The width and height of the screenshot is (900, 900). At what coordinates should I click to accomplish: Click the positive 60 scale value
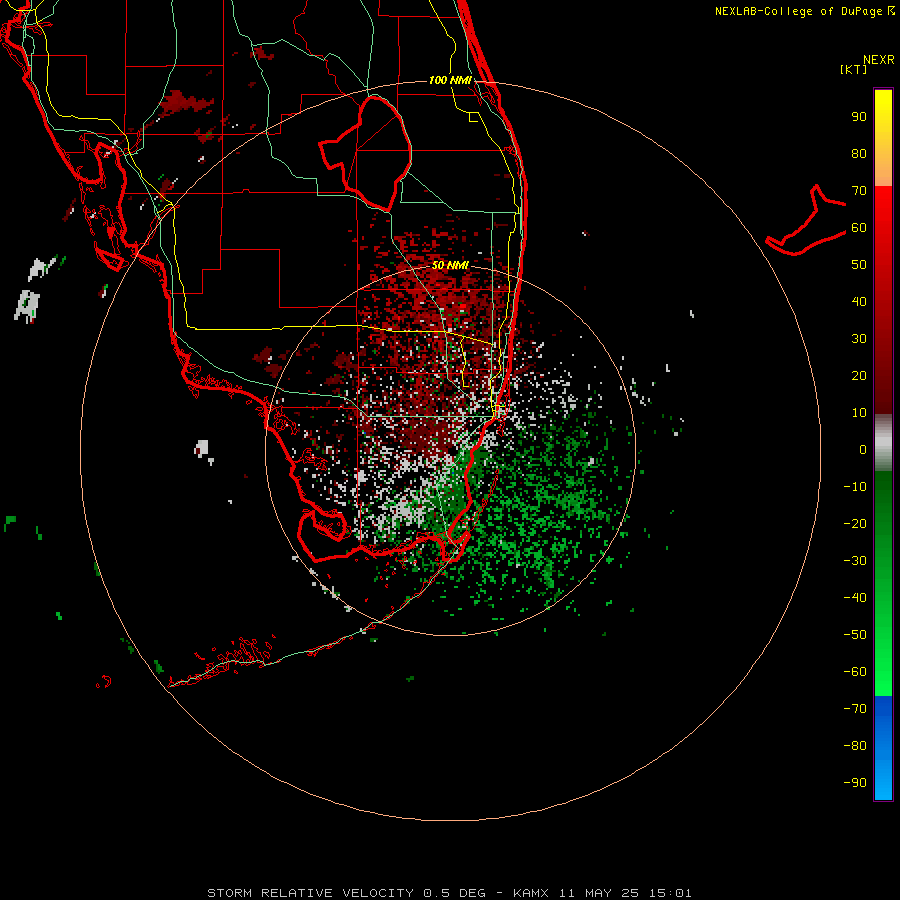pos(859,228)
